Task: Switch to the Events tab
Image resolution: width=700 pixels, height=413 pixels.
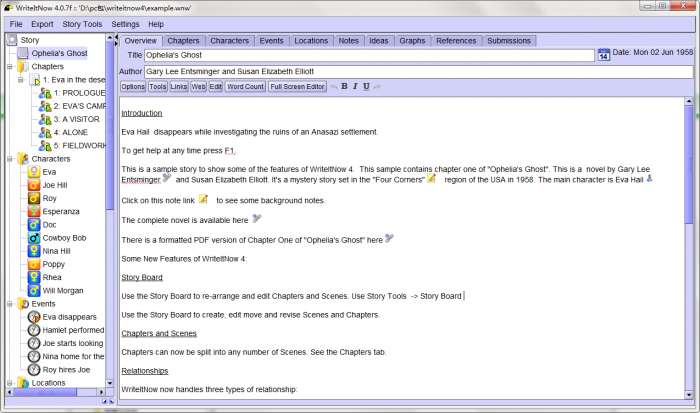Action: [271, 41]
